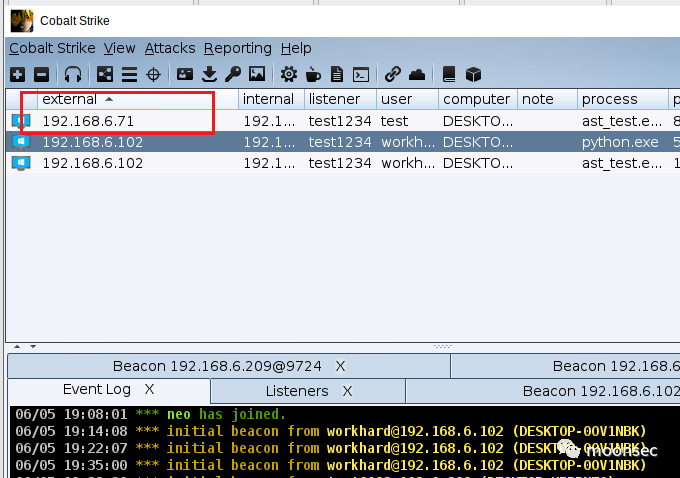Open the Credentials card icon
Image resolution: width=680 pixels, height=478 pixels.
point(185,74)
